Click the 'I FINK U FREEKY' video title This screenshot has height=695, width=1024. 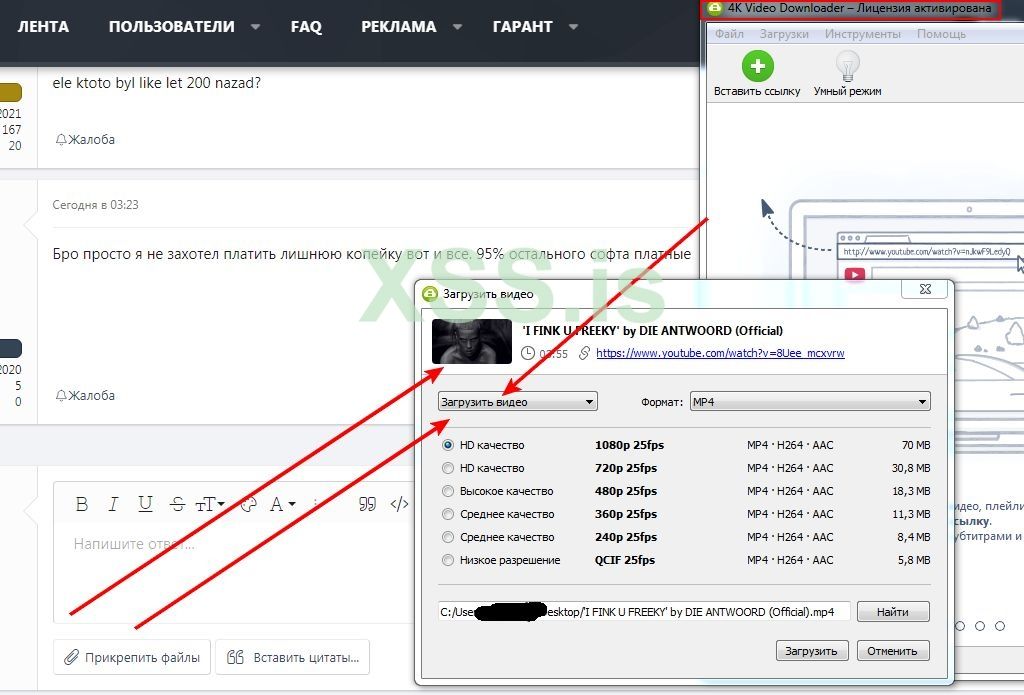(x=652, y=331)
